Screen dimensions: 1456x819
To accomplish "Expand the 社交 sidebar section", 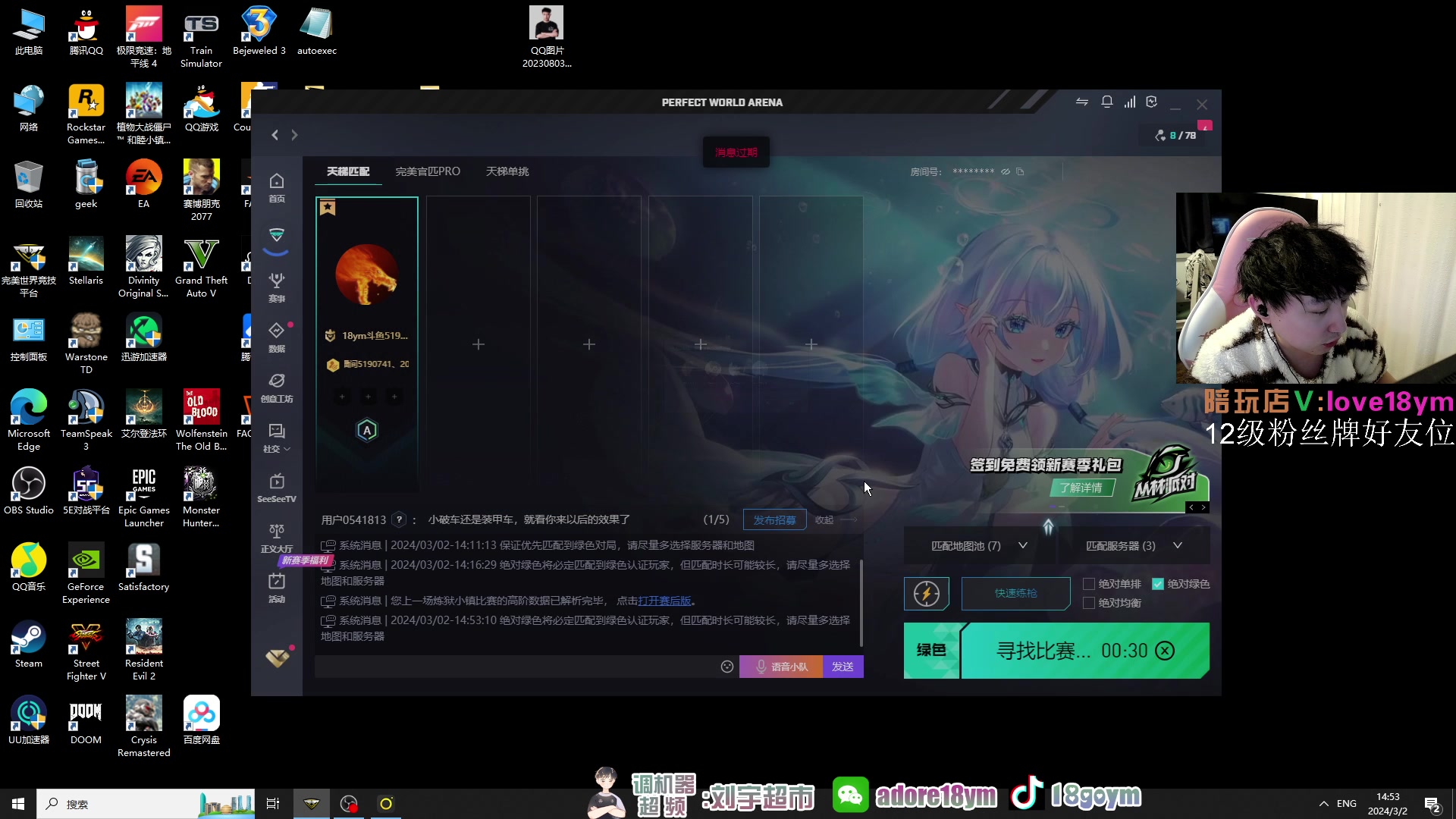I will pos(276,438).
